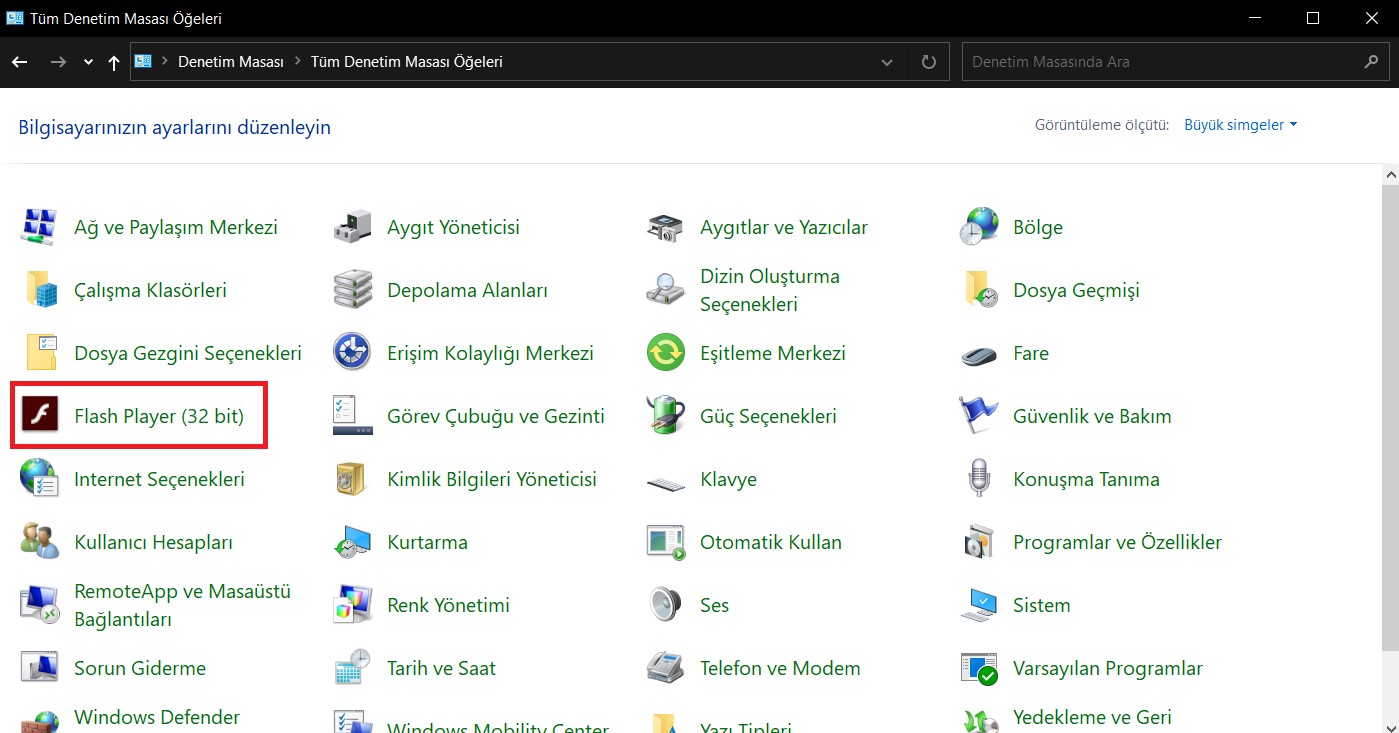1399x733 pixels.
Task: Open the Çalışma Klasörleri icon
Action: (40, 290)
